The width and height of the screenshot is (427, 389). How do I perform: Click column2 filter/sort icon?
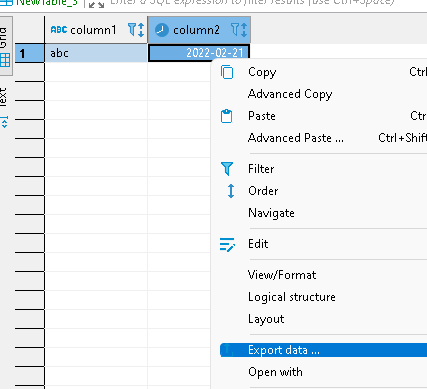(239, 30)
